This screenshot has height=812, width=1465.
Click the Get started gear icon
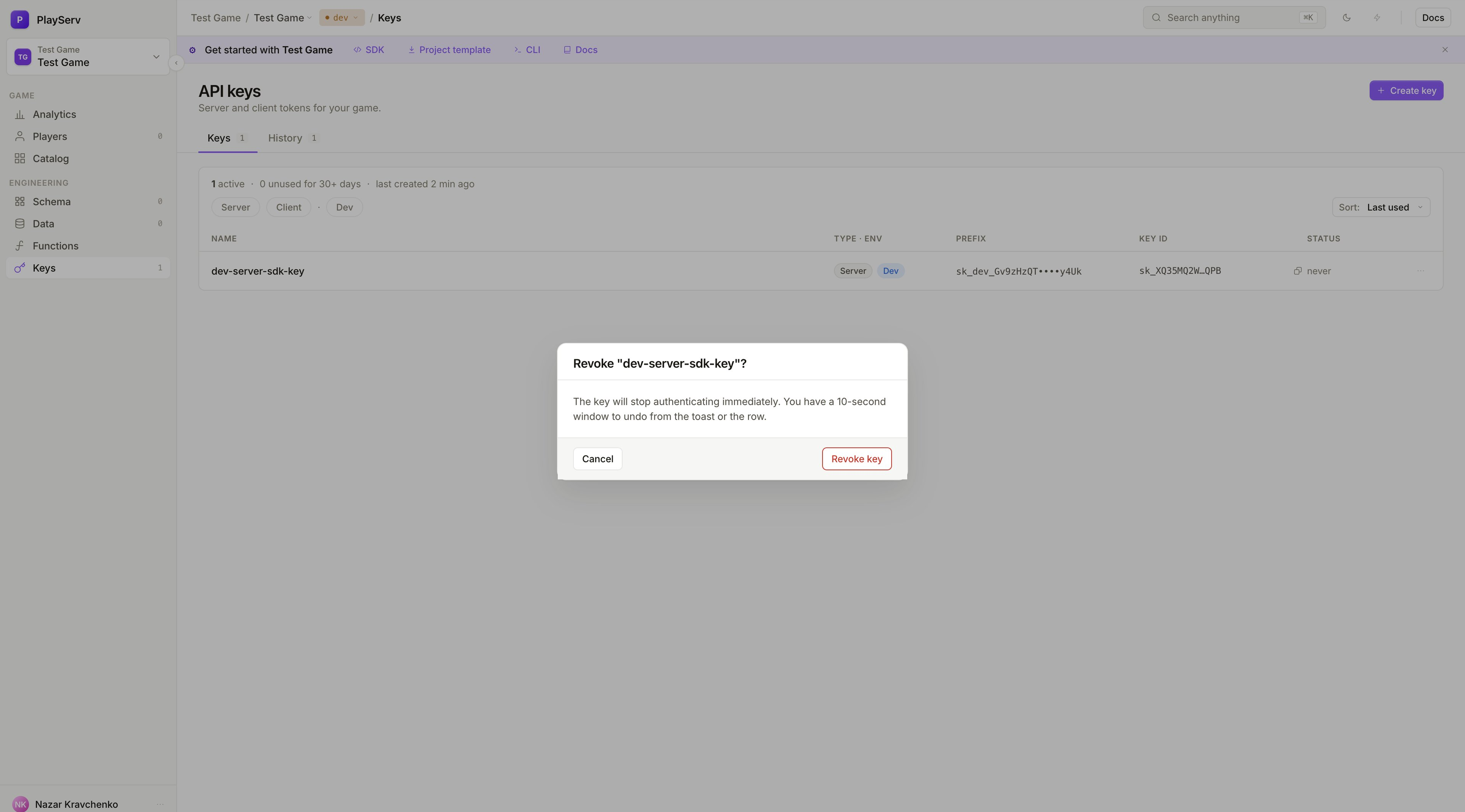click(192, 50)
